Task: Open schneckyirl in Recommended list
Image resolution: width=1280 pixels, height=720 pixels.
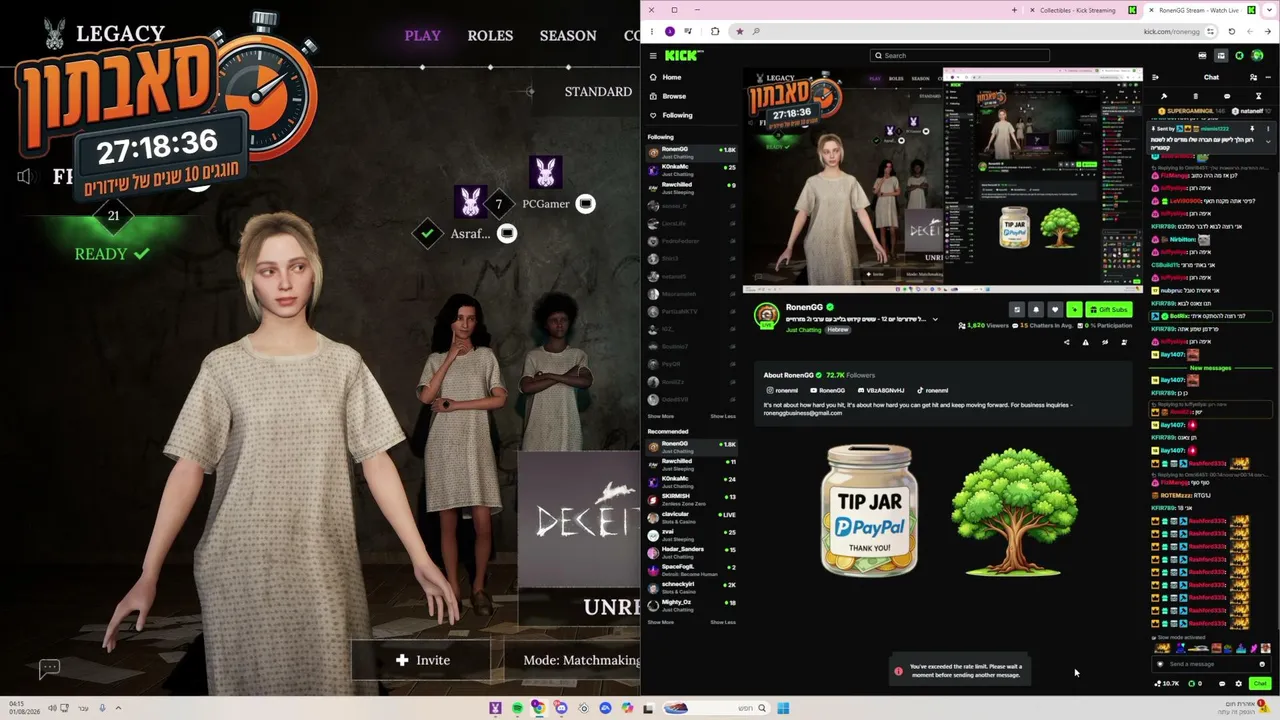Action: point(692,586)
